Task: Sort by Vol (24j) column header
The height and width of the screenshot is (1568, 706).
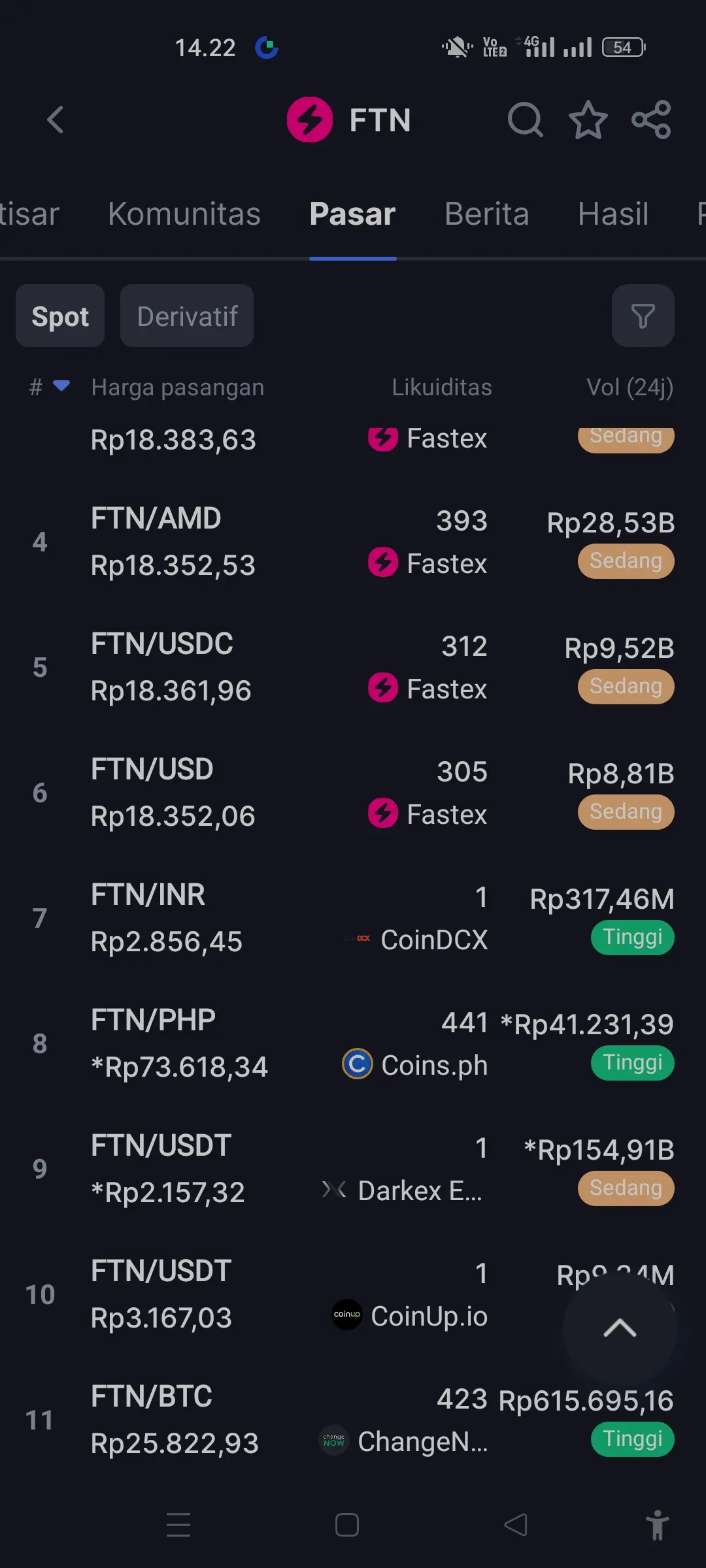Action: tap(630, 387)
